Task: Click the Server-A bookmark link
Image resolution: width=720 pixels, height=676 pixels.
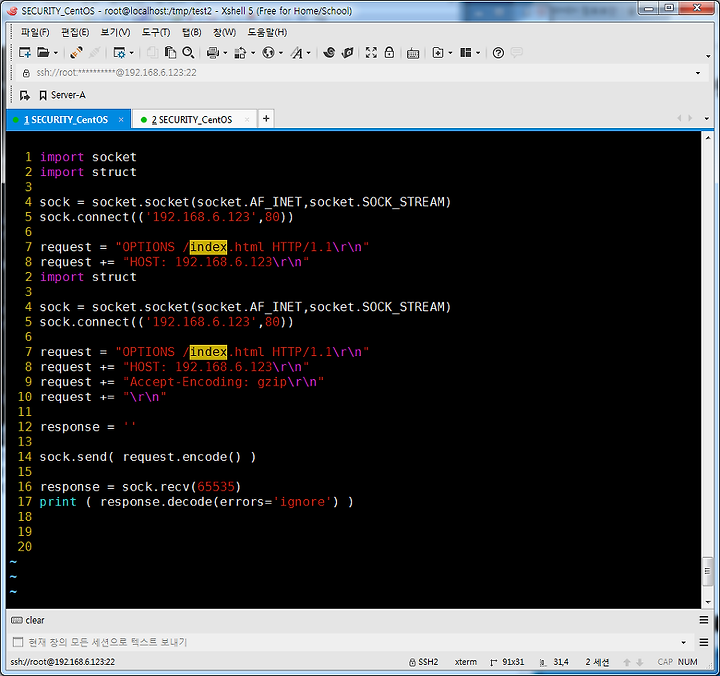Action: coord(62,95)
